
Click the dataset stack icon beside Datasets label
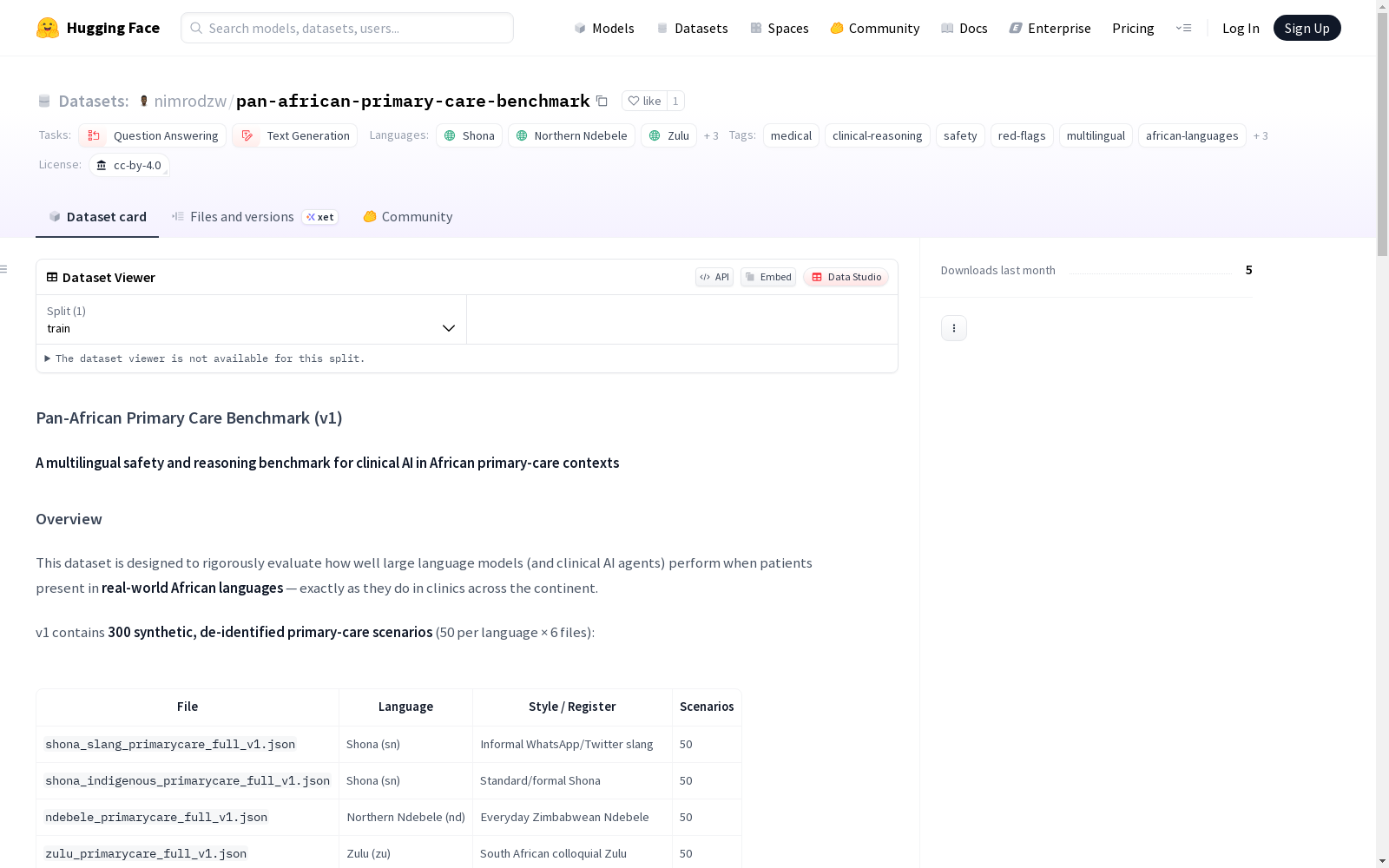[44, 102]
